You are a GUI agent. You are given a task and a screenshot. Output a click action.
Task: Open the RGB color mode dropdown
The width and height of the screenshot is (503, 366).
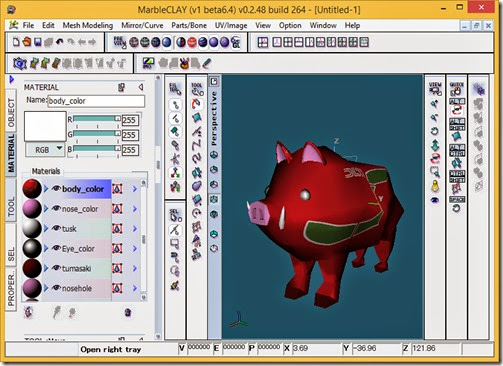tap(45, 150)
